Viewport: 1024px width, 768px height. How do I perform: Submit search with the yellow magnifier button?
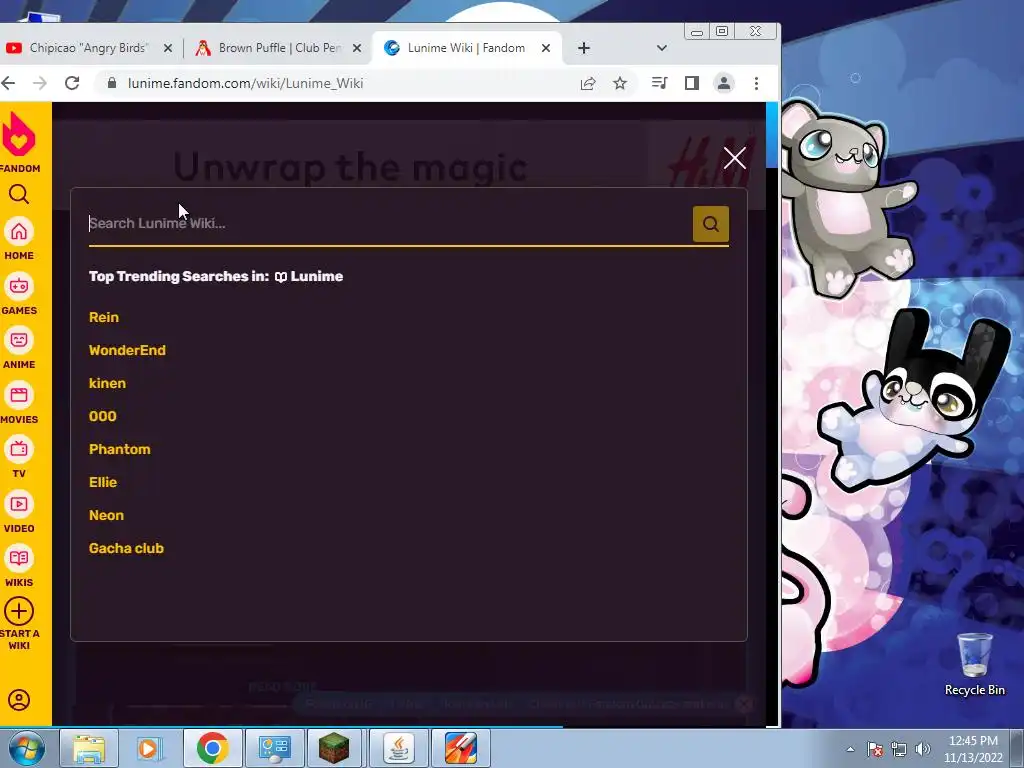point(711,224)
